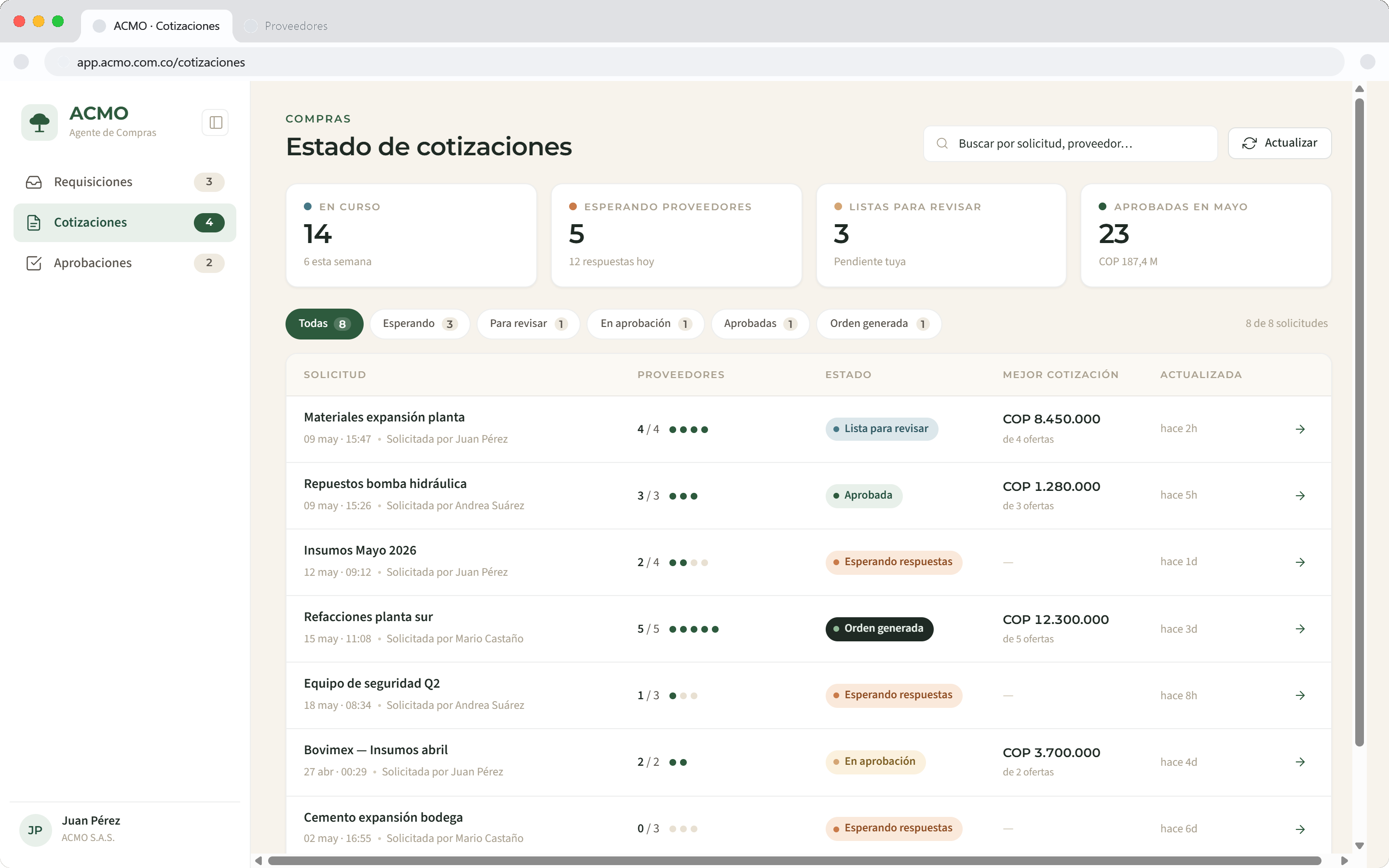Click provider dots for Refacciones planta sur
The height and width of the screenshot is (868, 1389).
click(694, 629)
